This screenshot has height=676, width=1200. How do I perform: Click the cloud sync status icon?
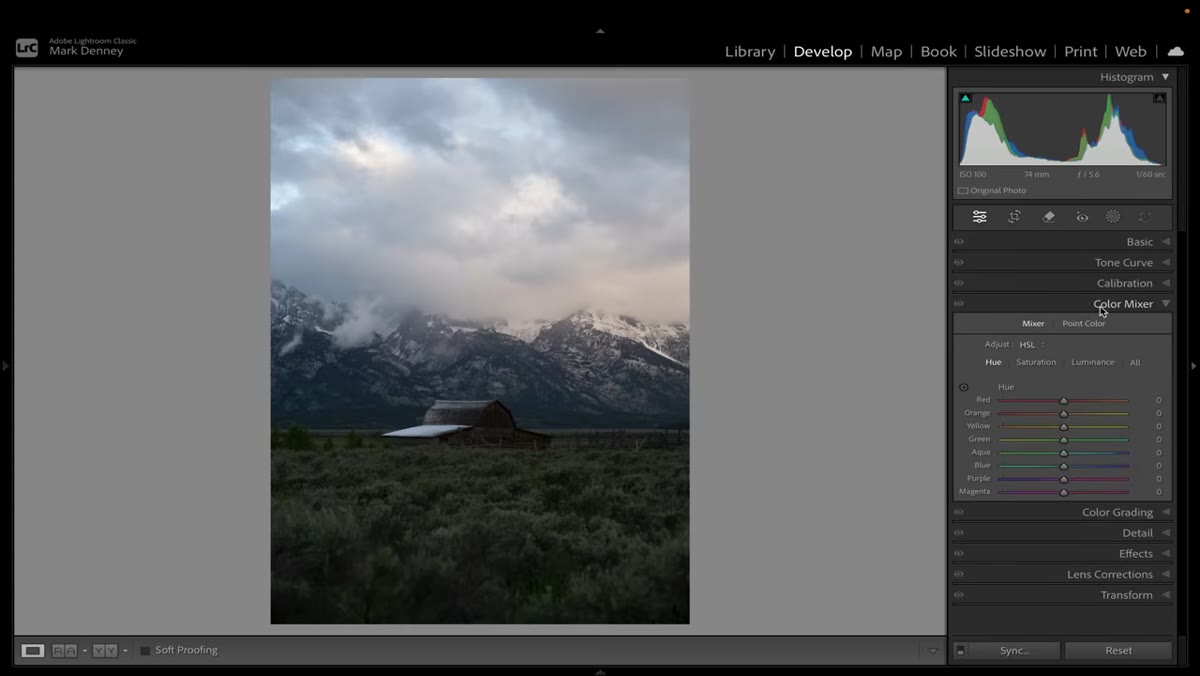(x=1175, y=51)
